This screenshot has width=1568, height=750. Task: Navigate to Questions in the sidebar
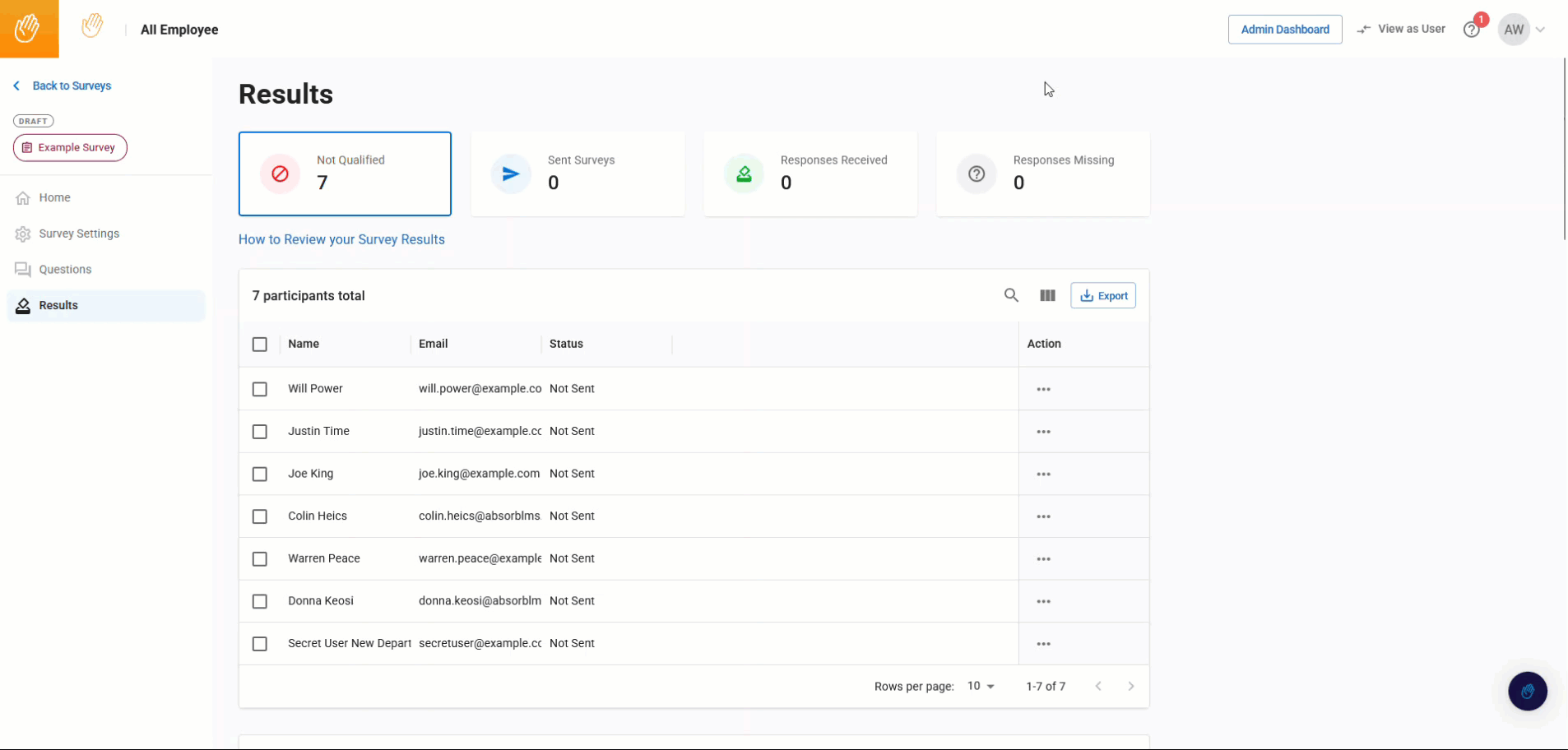coord(65,270)
